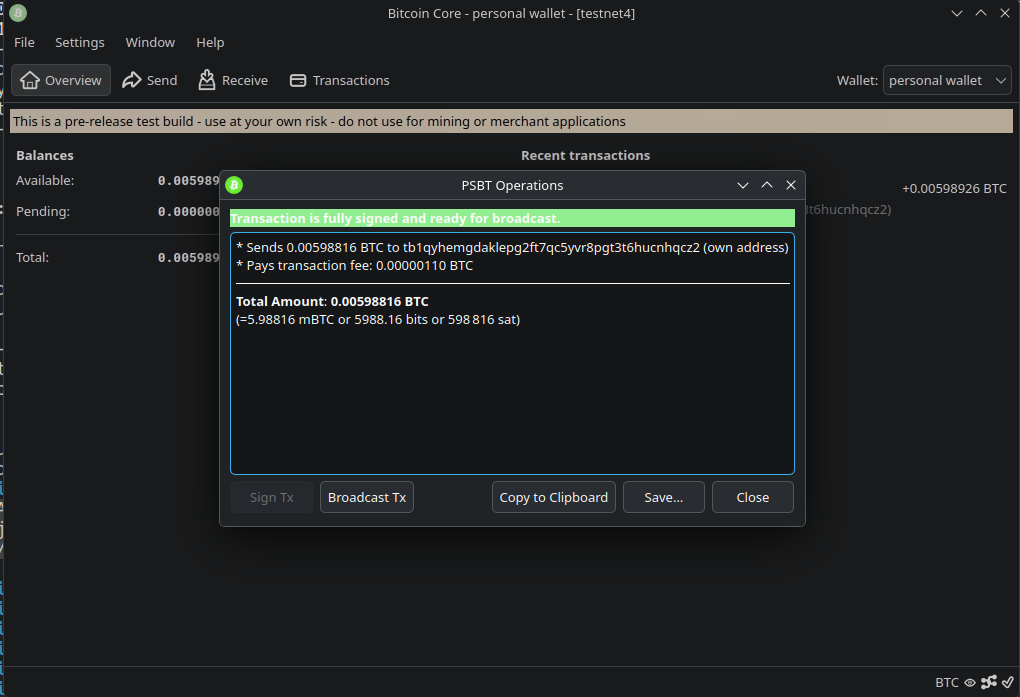Click the +0.00598926 BTC recent transaction

(954, 189)
